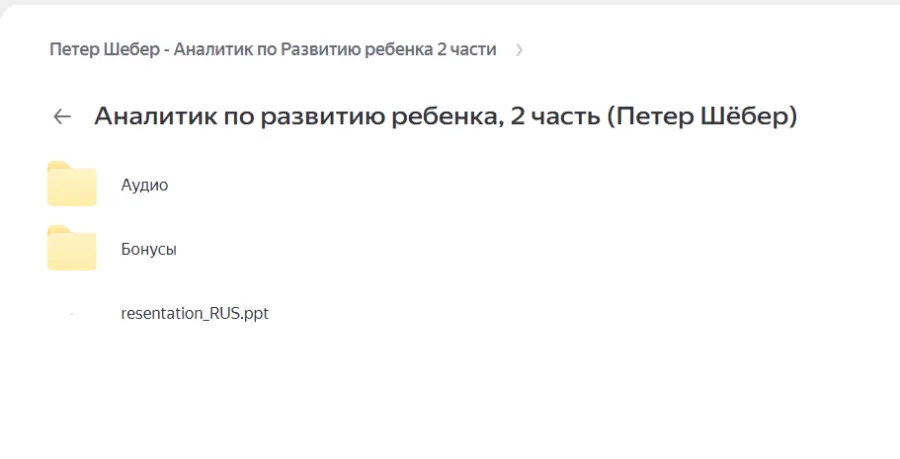Click the text (Петер Шёбер) in the title
The image size is (900, 459).
(703, 117)
